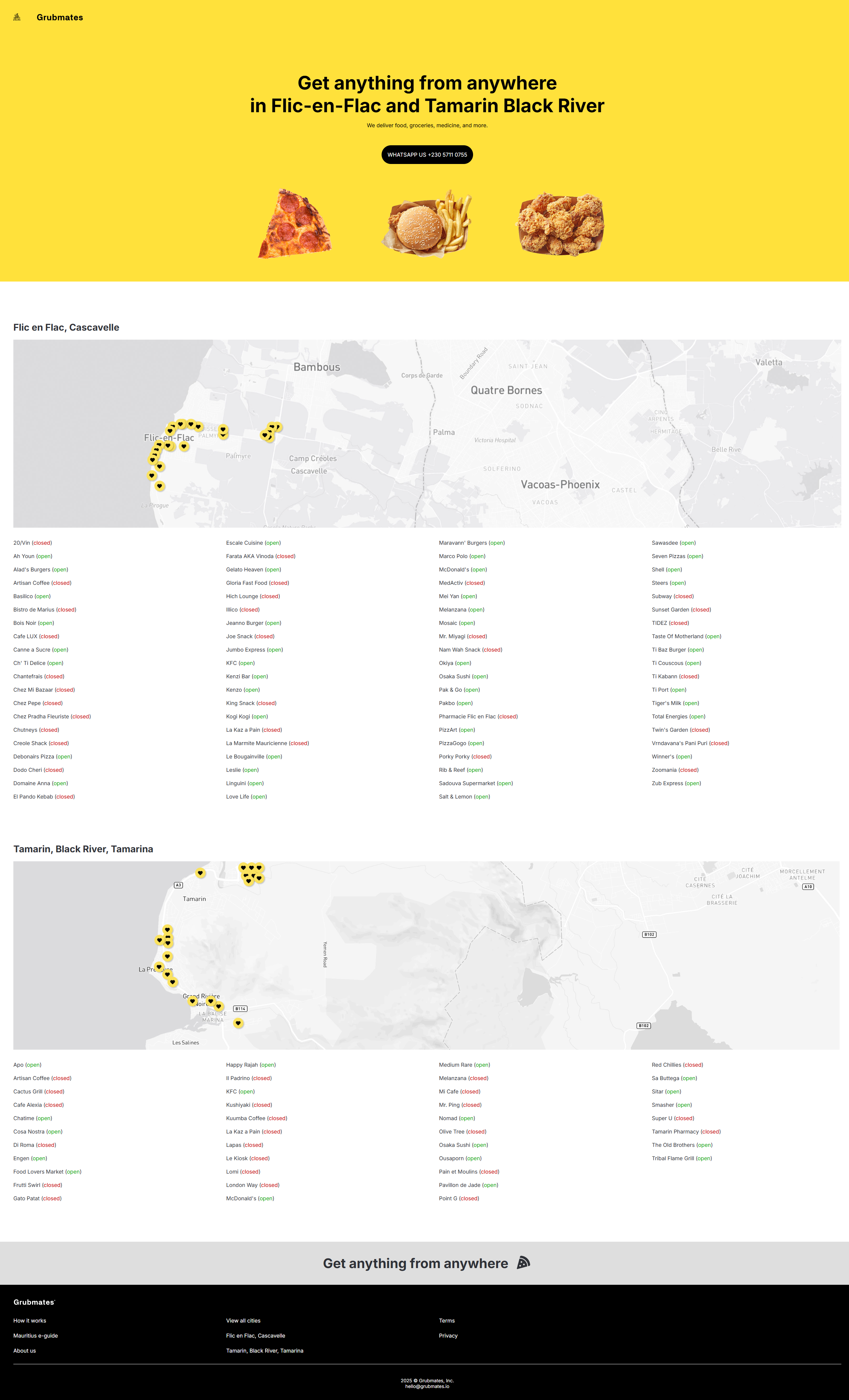Open El Pando Kebab listing
The width and height of the screenshot is (849, 1400).
click(44, 797)
